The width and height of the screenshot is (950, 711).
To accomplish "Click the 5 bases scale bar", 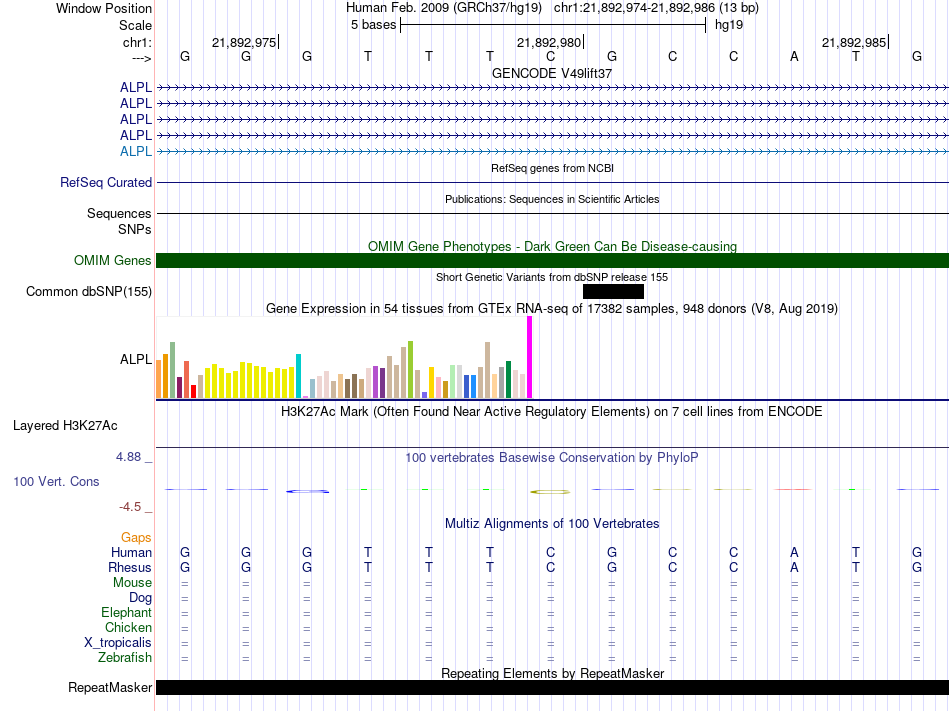I will 553,25.
